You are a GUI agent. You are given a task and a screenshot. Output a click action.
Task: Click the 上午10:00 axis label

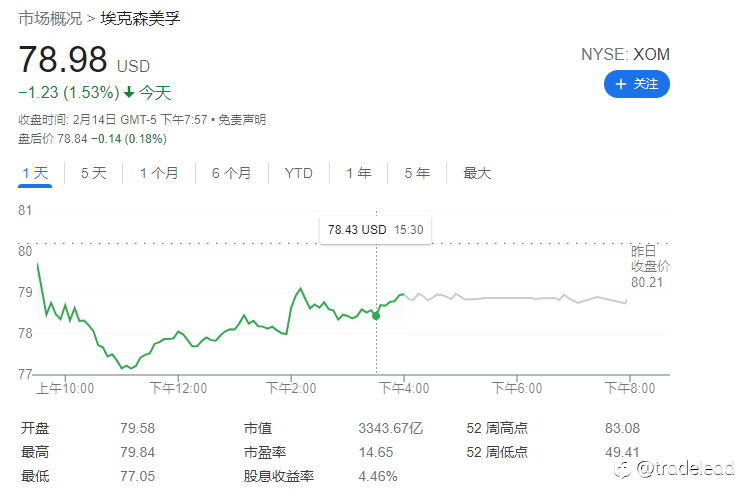point(65,388)
